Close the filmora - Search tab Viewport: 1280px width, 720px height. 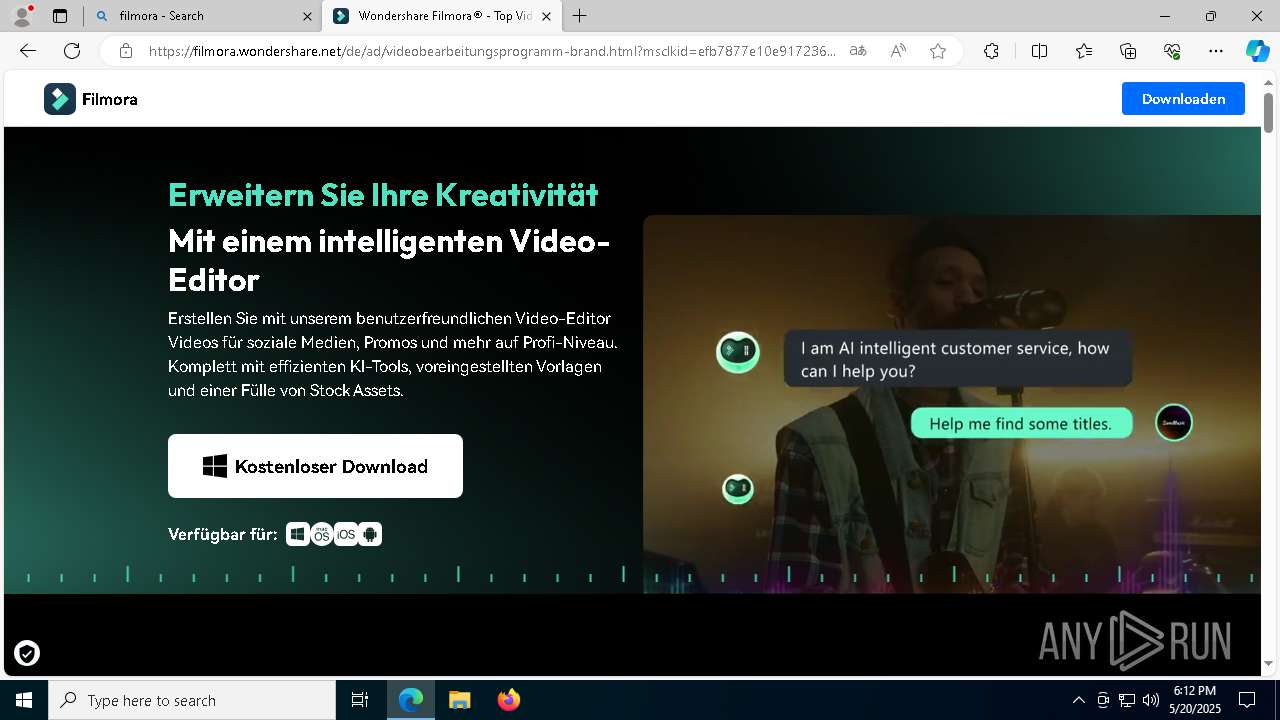pos(307,16)
